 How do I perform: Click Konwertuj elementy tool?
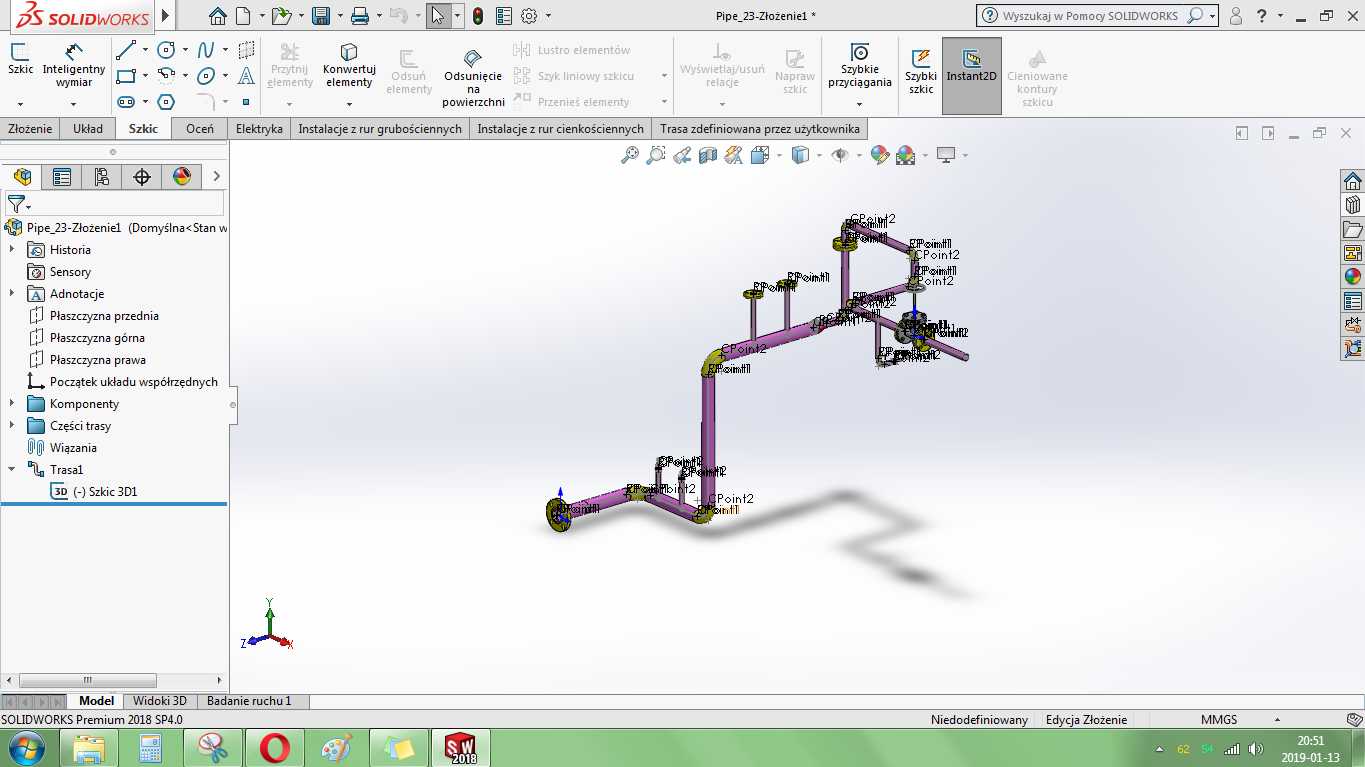(x=349, y=65)
